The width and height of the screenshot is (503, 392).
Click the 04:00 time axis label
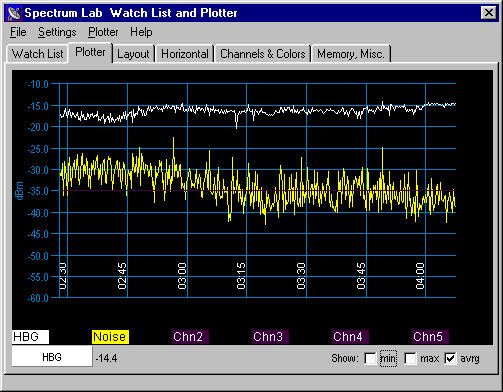tap(420, 276)
